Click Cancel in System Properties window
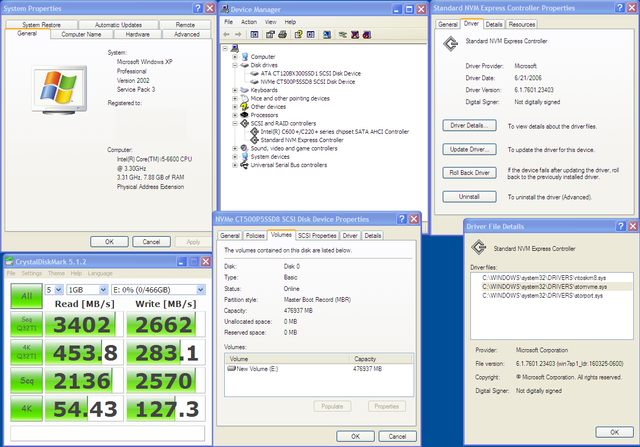This screenshot has width=640, height=447. coord(151,242)
